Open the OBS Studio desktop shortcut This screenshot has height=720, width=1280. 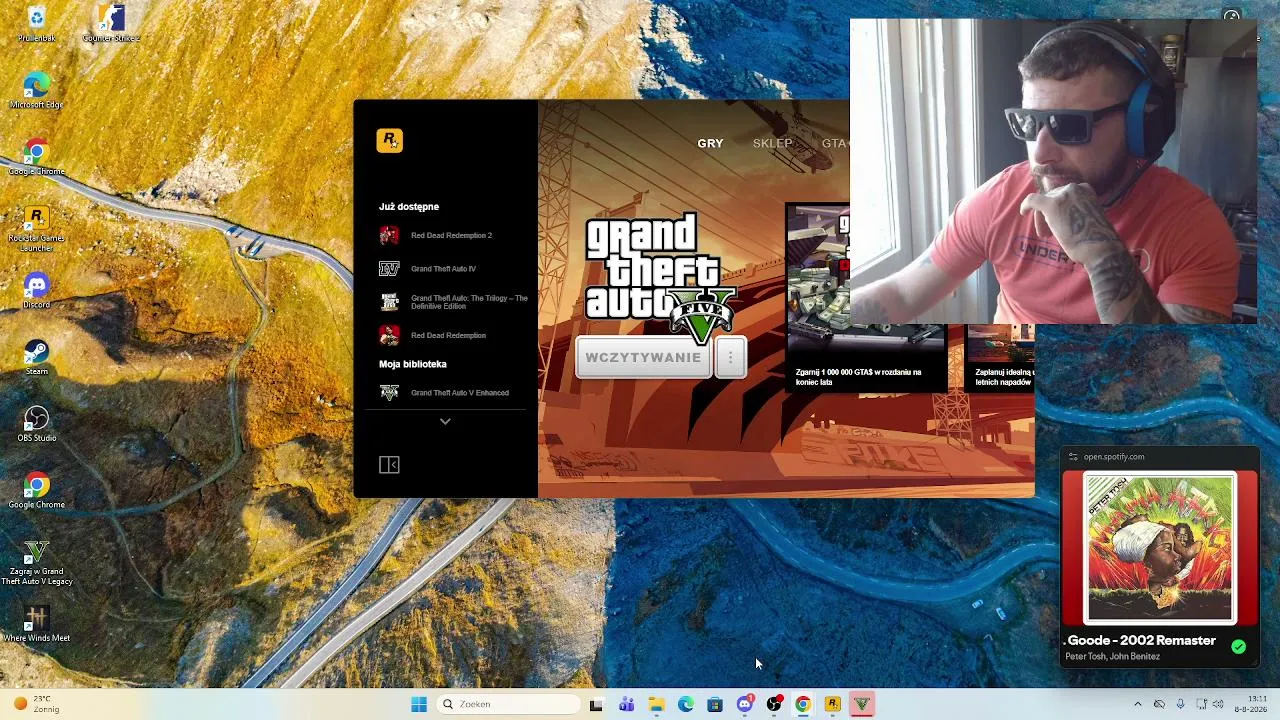tap(36, 424)
